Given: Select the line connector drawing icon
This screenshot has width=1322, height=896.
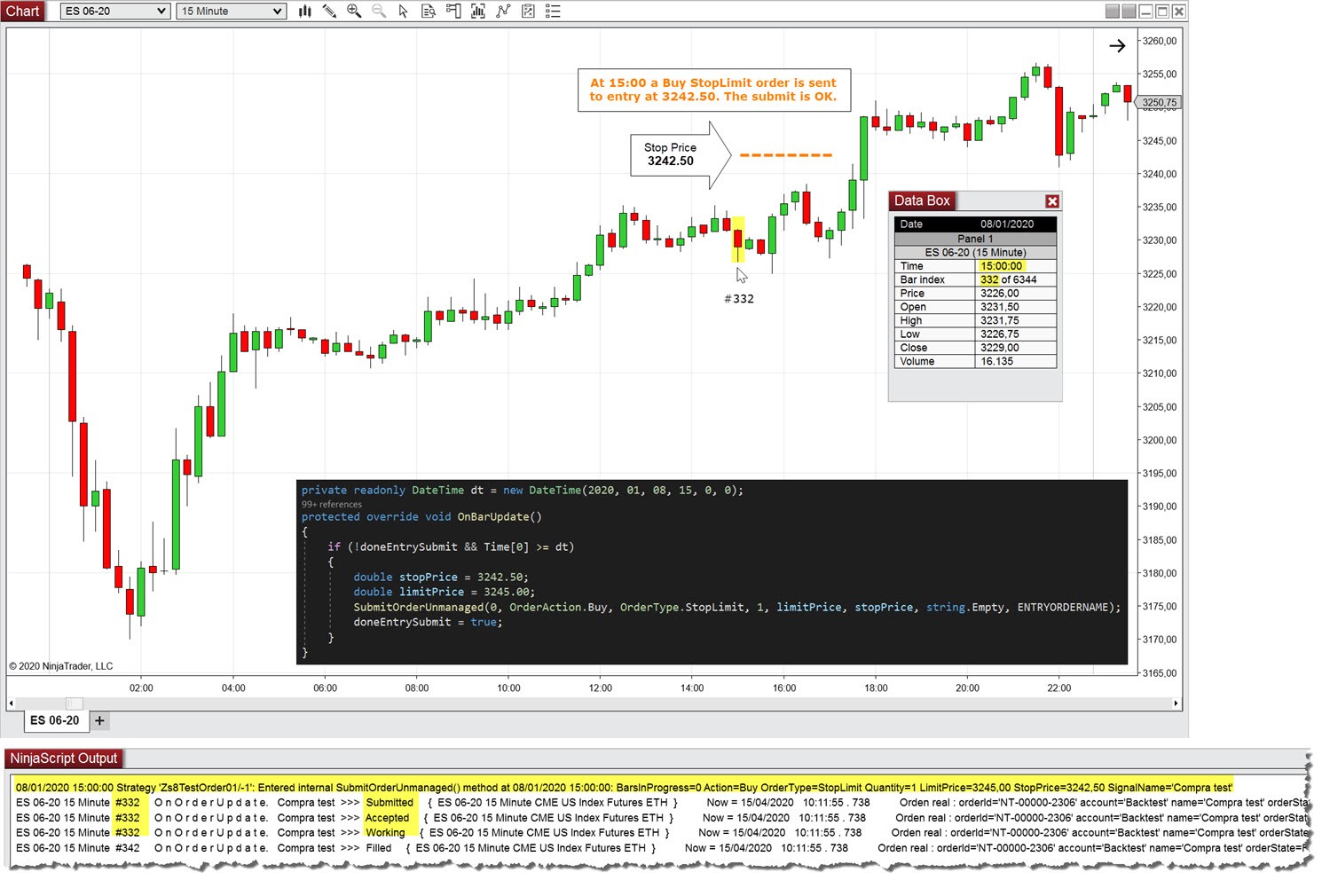Looking at the screenshot, I should pos(502,11).
